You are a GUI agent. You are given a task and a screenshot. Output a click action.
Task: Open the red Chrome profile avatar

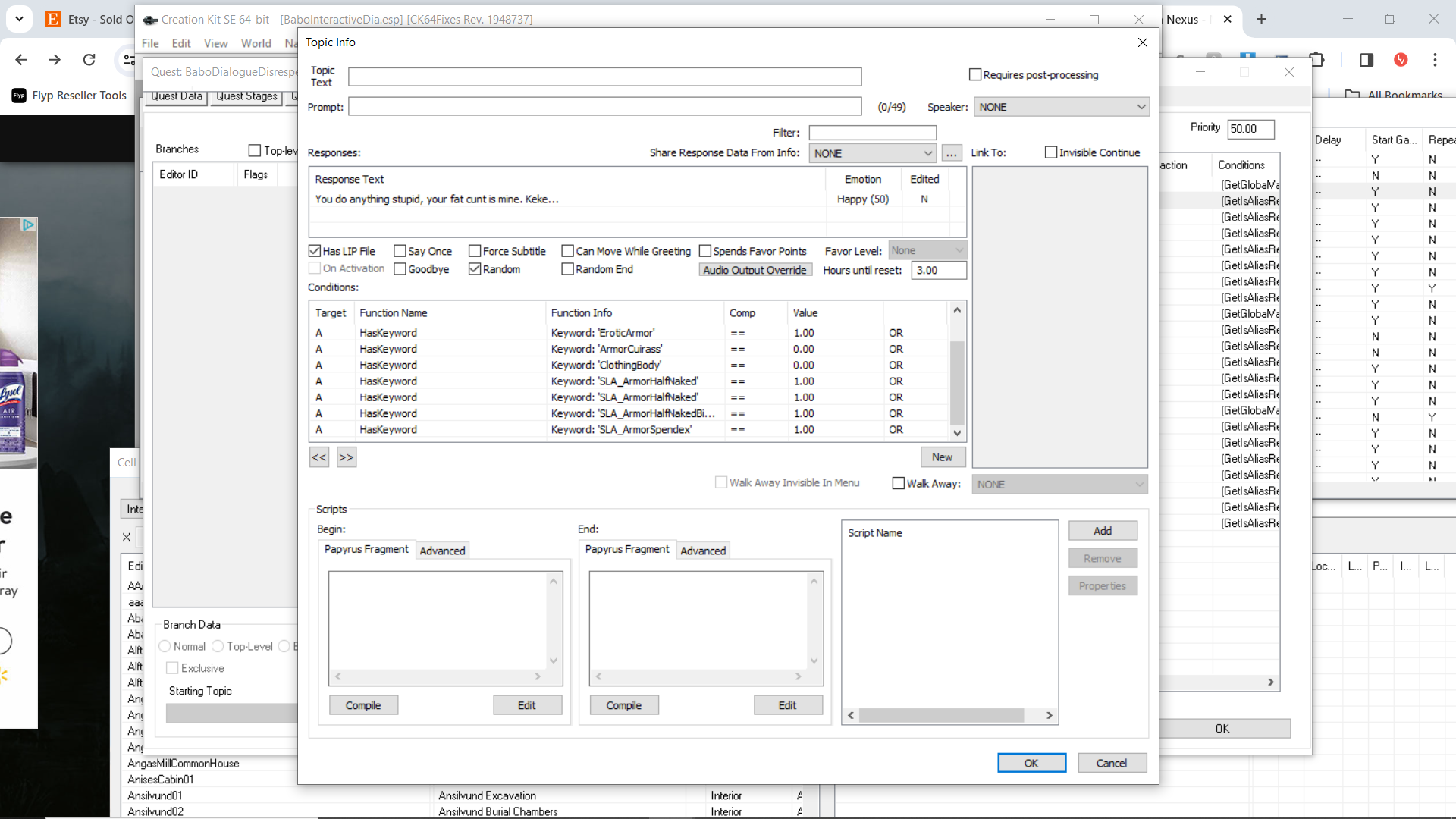tap(1401, 60)
